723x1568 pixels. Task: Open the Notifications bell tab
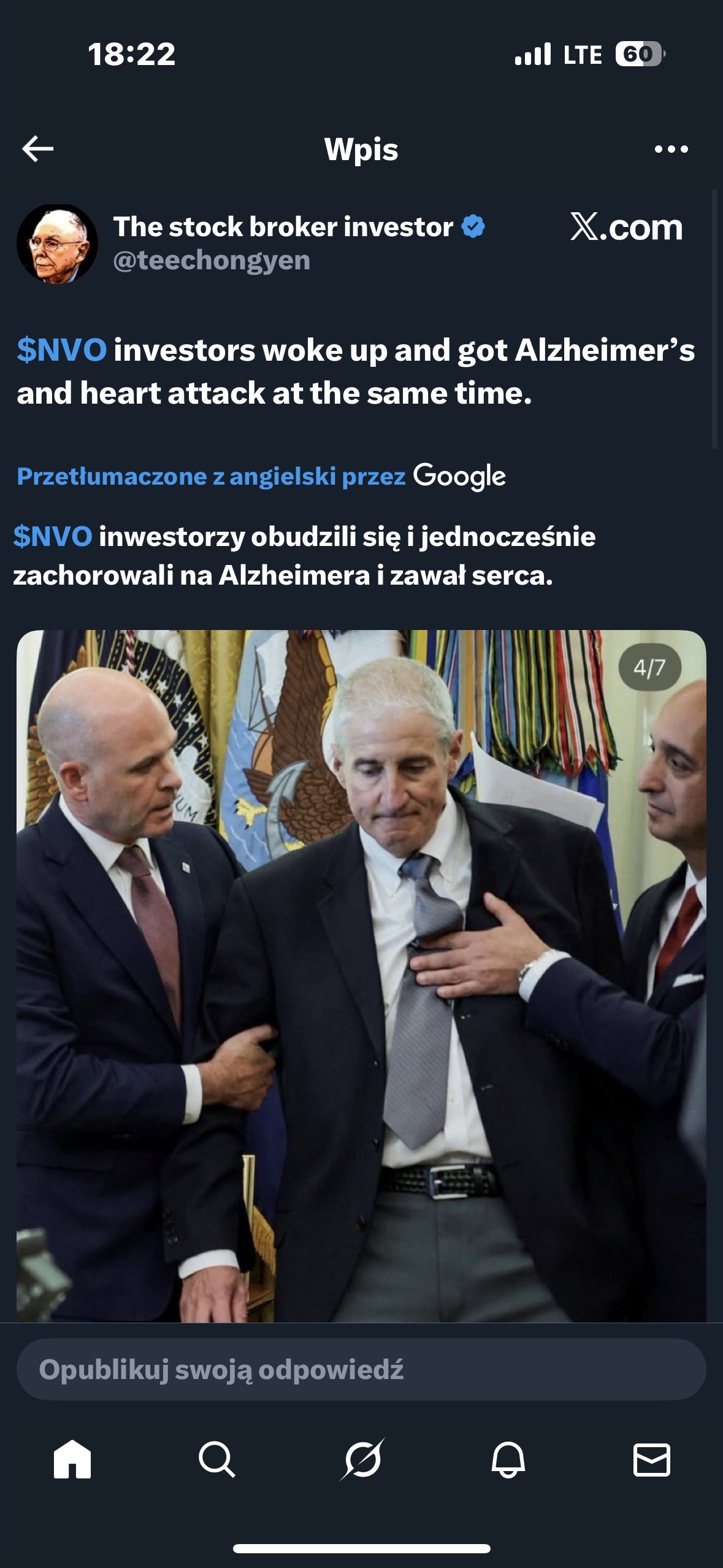pyautogui.click(x=508, y=1459)
